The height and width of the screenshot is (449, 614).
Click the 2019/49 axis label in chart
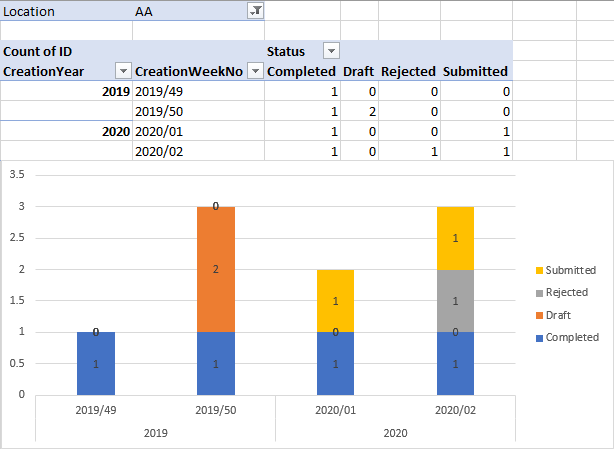pos(96,410)
